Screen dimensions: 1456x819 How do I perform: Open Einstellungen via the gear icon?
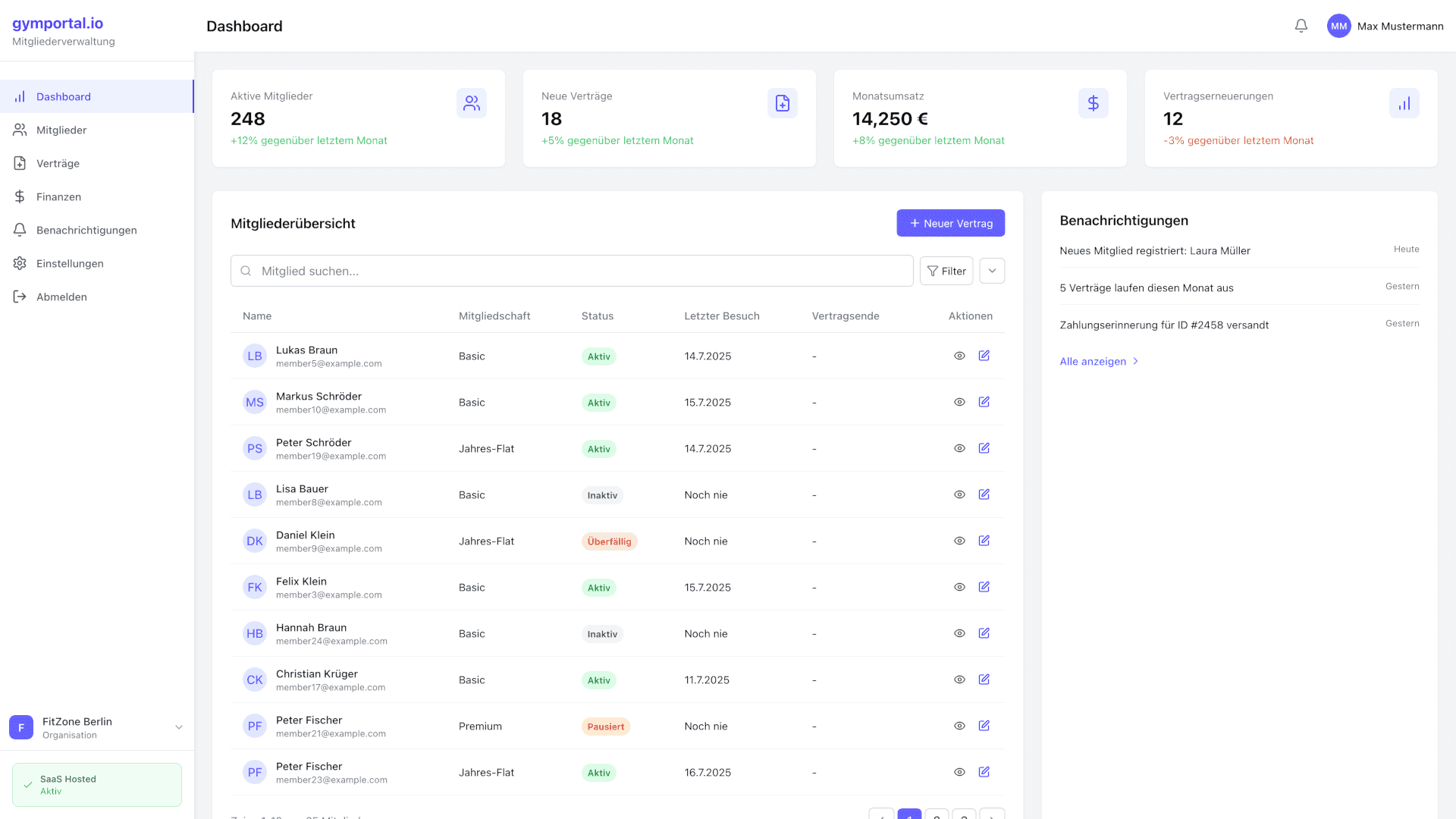click(x=20, y=263)
